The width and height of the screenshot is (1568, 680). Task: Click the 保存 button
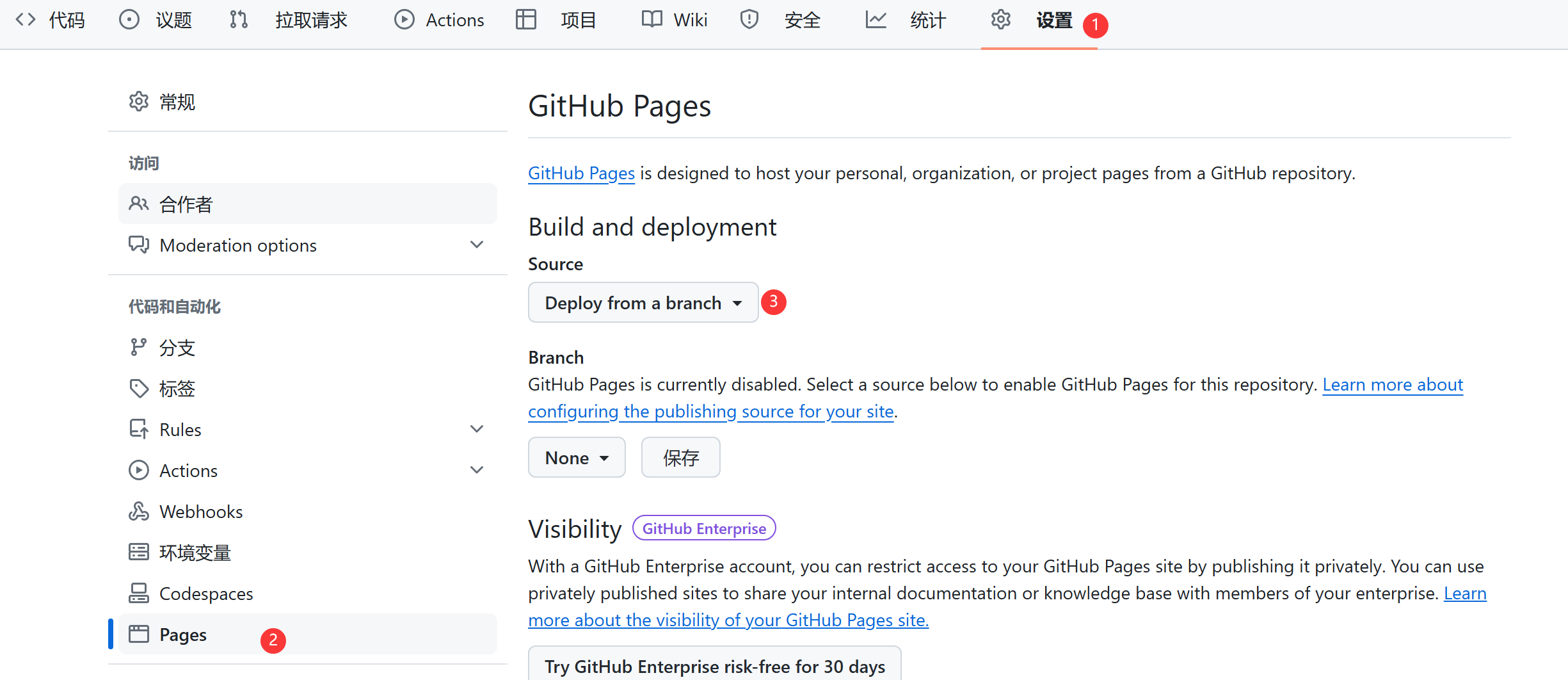[681, 457]
